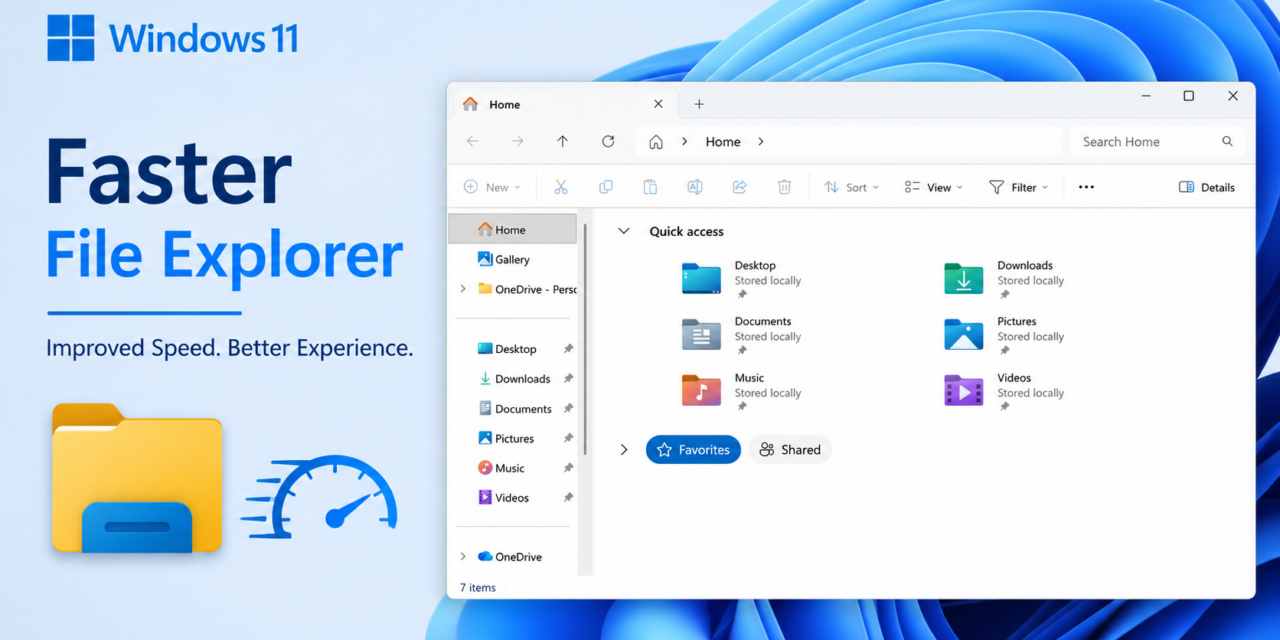Go back with the left arrow
Screen dimensions: 1280x640
pos(472,142)
